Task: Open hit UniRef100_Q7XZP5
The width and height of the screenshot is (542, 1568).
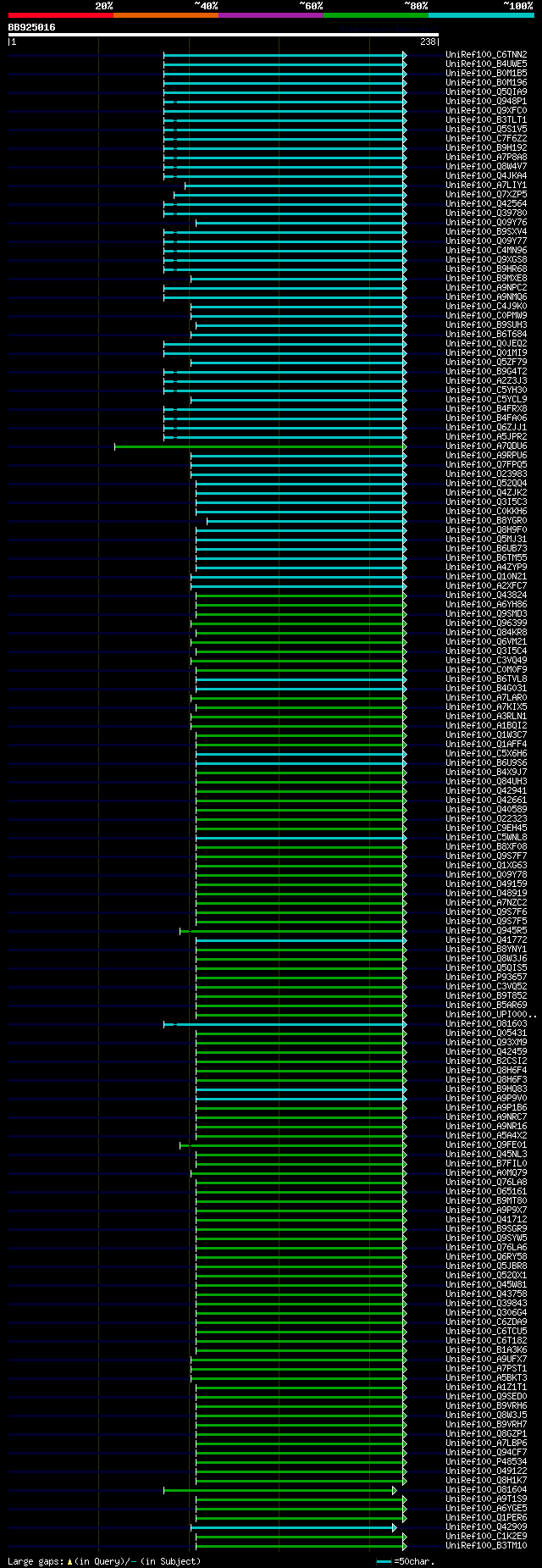Action: pyautogui.click(x=486, y=194)
